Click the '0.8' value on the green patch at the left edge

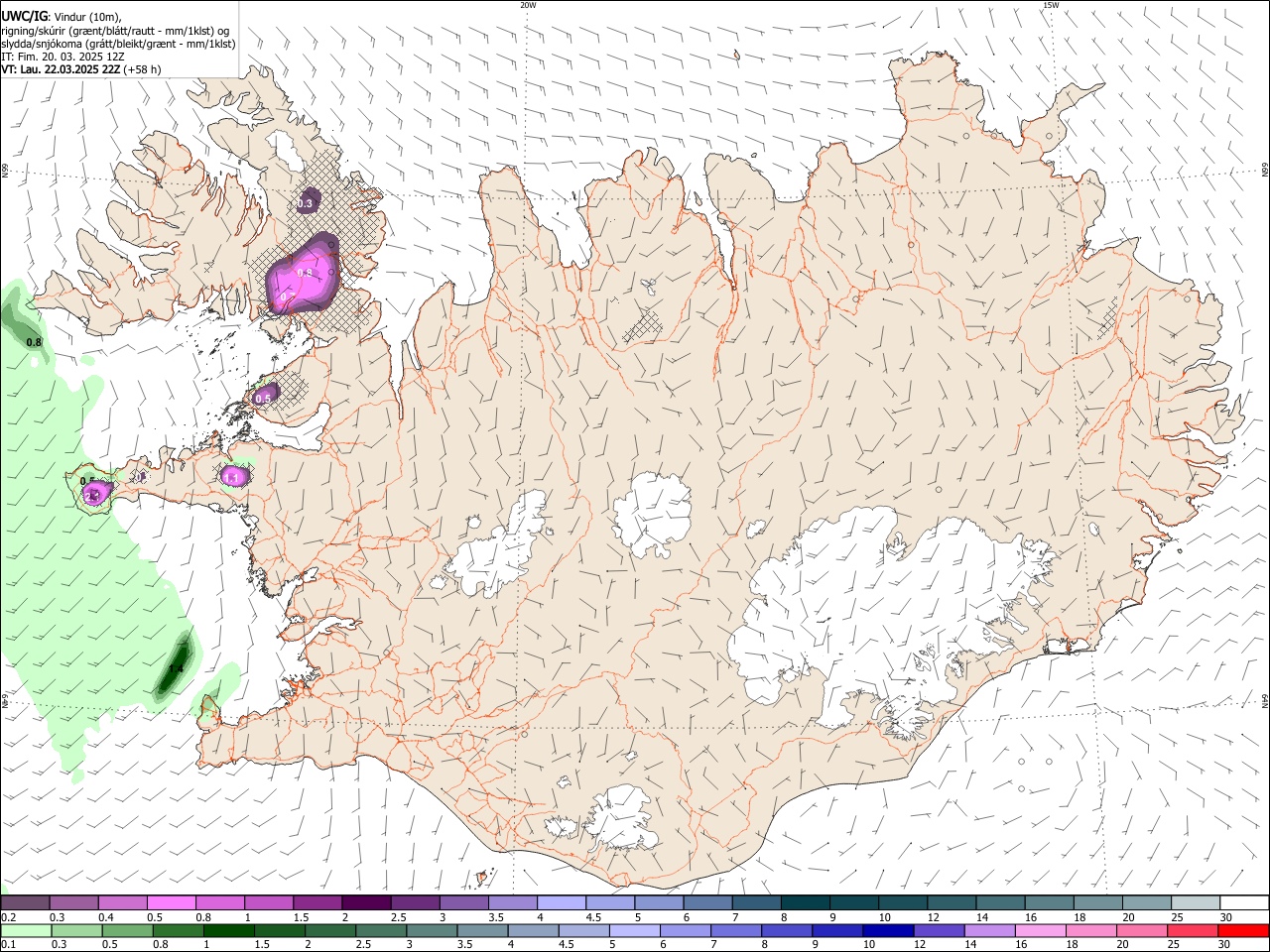[x=34, y=342]
